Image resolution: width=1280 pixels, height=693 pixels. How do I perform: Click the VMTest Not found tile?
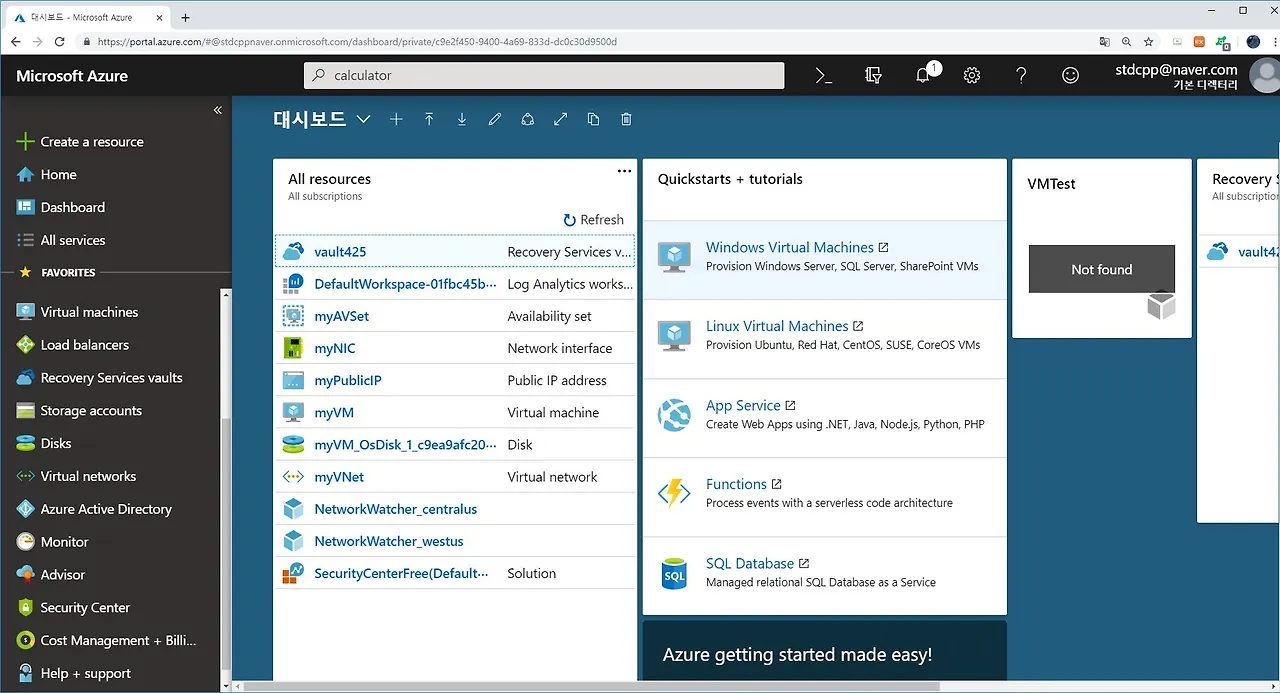tap(1102, 248)
